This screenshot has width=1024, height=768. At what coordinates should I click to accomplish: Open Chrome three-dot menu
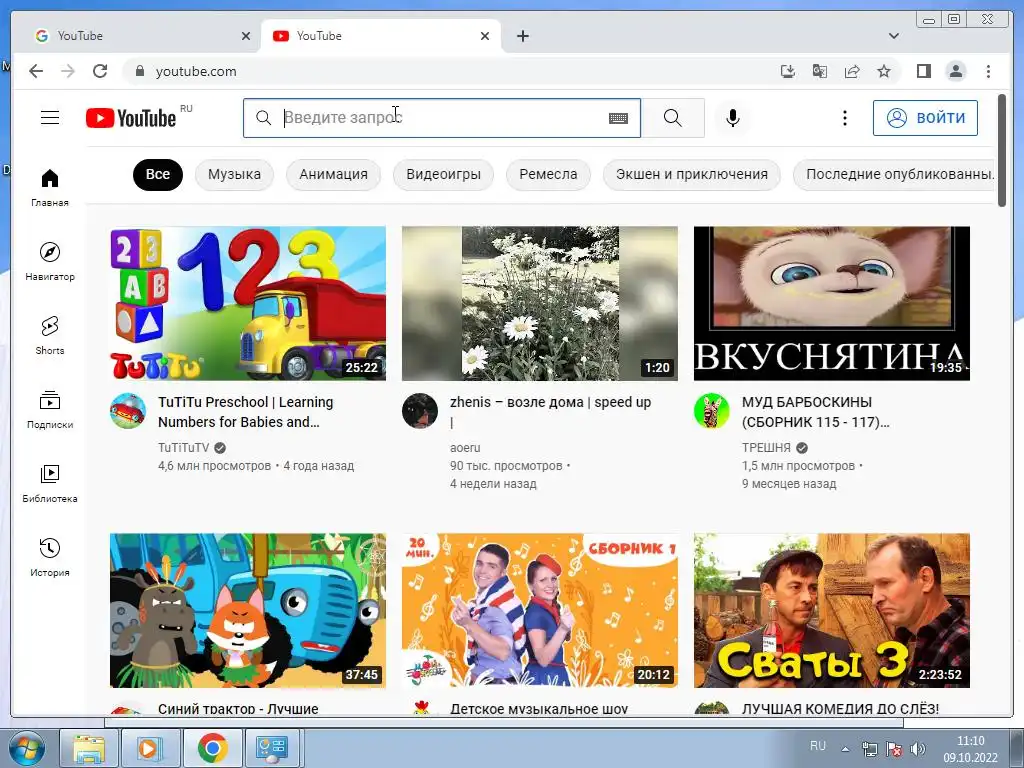988,71
